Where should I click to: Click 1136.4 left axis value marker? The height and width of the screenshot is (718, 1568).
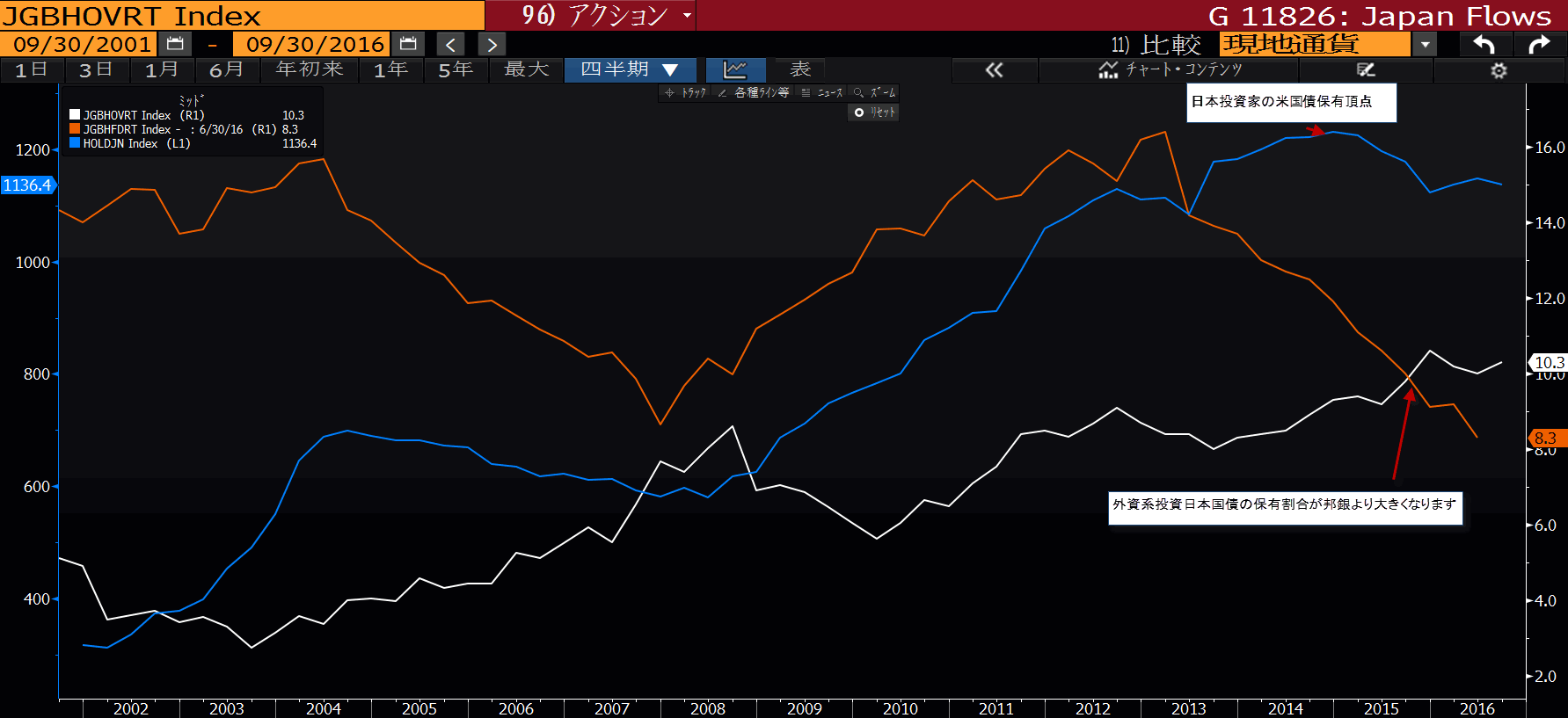click(x=28, y=185)
